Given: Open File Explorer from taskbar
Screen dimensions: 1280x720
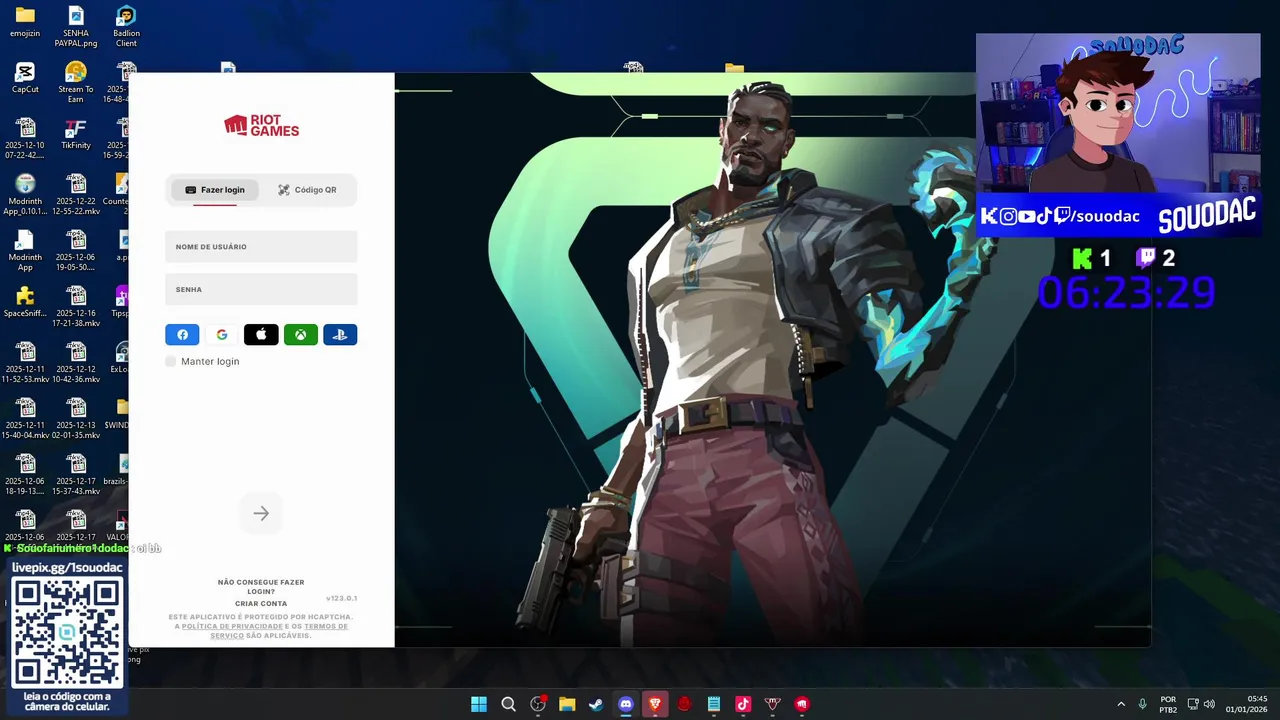Looking at the screenshot, I should point(567,704).
